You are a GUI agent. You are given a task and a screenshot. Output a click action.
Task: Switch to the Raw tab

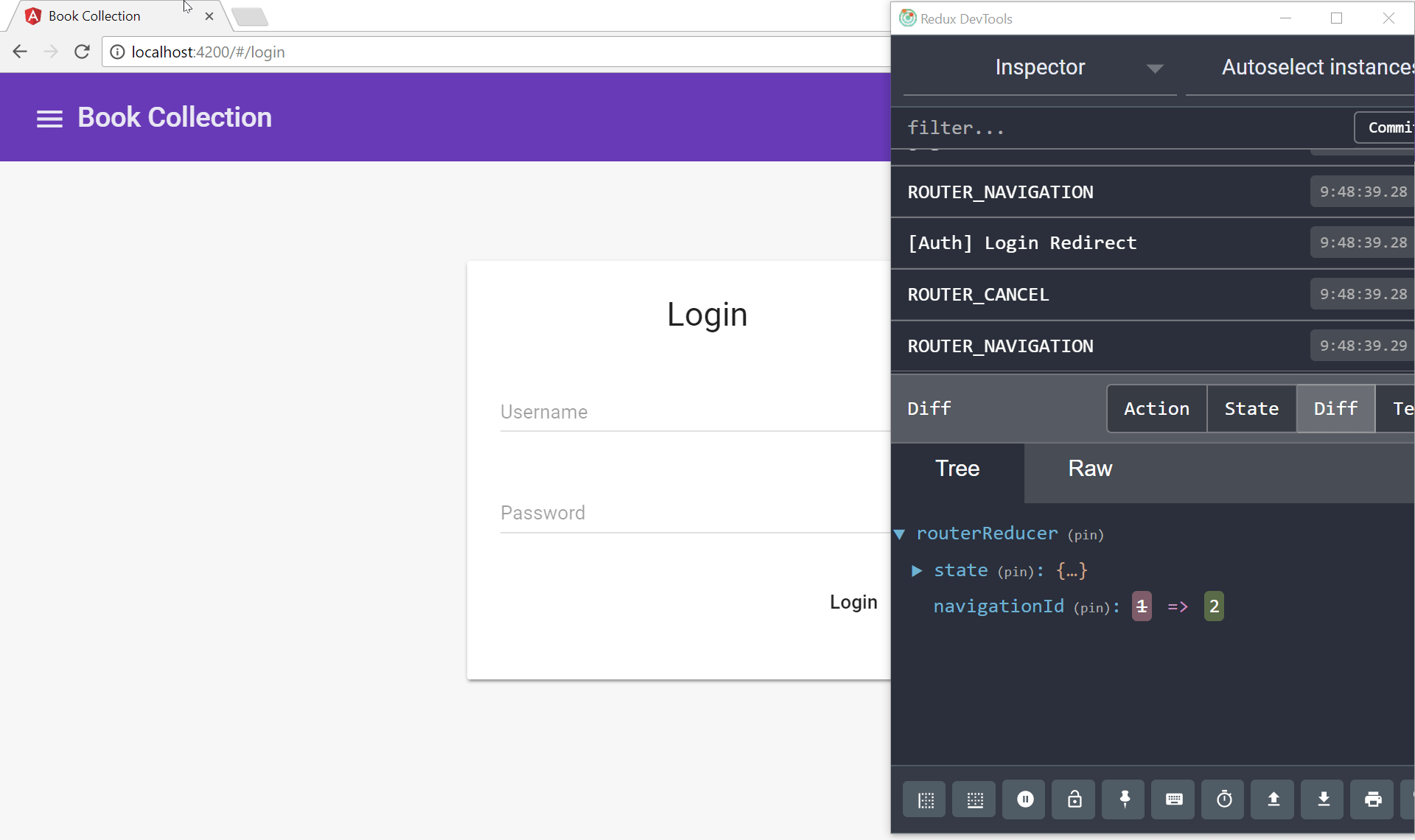coord(1089,469)
